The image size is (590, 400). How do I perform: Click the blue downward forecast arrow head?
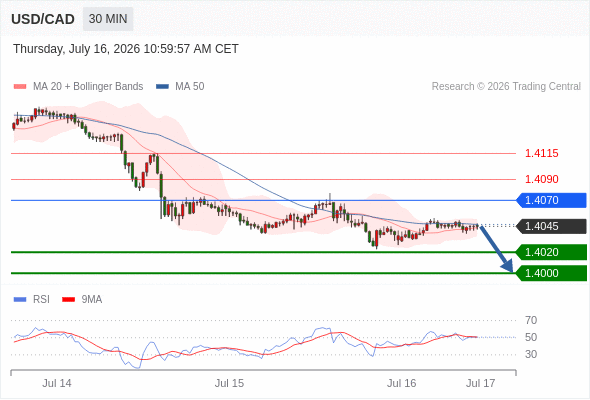click(x=508, y=266)
